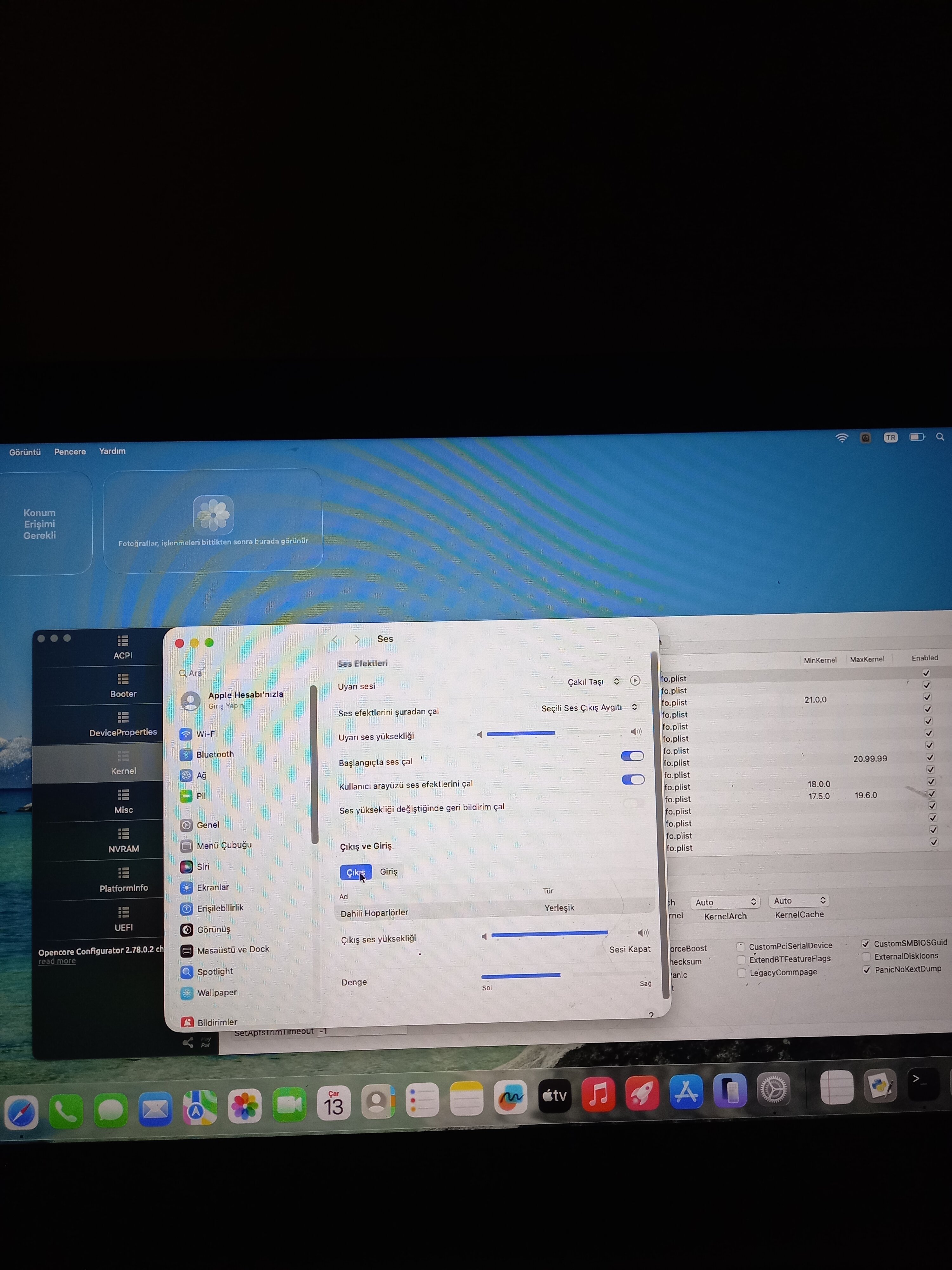Open Kernel section in OpenCore Configurator sidebar

tap(123, 764)
